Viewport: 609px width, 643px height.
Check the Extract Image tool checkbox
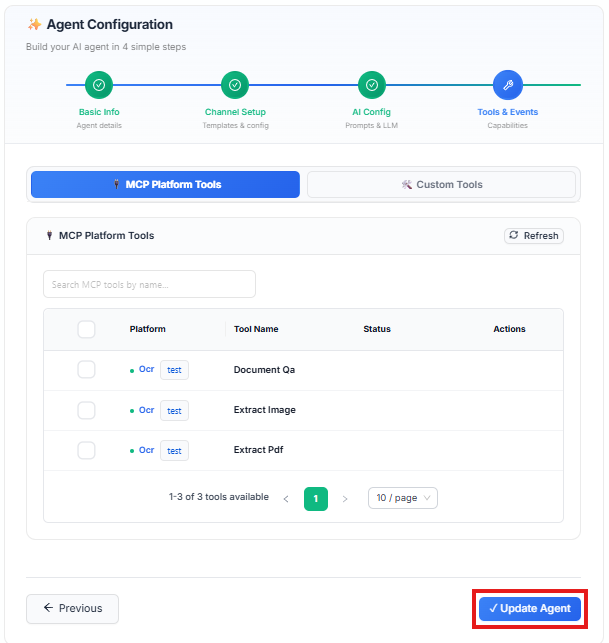(86, 410)
